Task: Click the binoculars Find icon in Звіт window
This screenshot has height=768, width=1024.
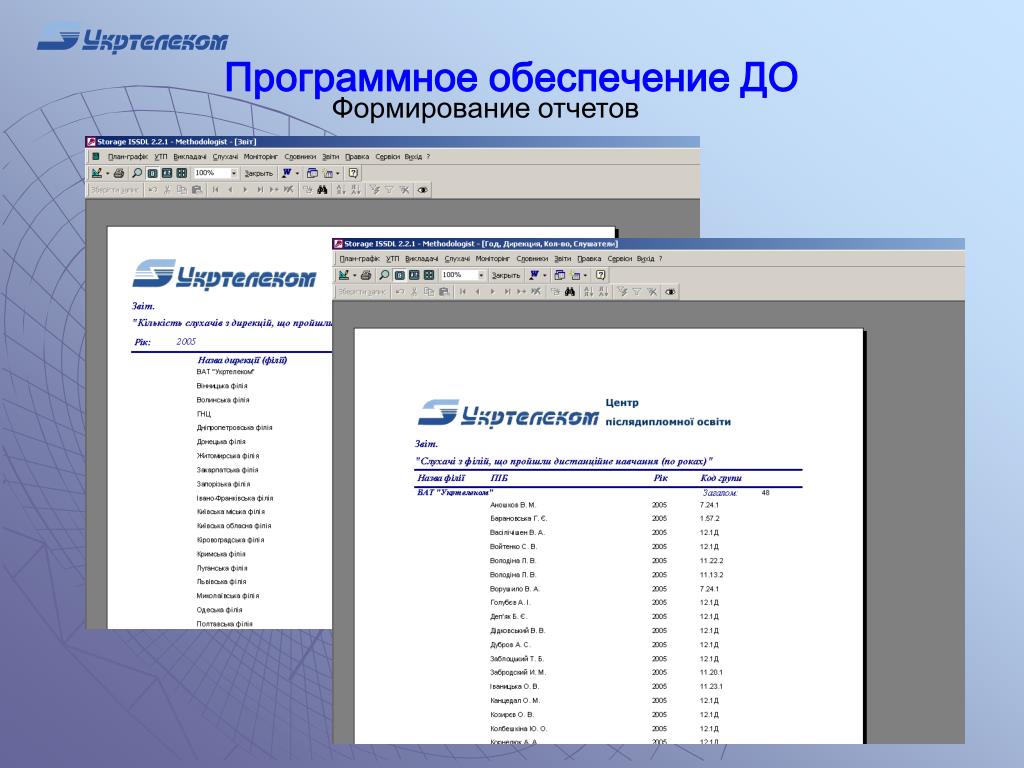Action: (322, 190)
